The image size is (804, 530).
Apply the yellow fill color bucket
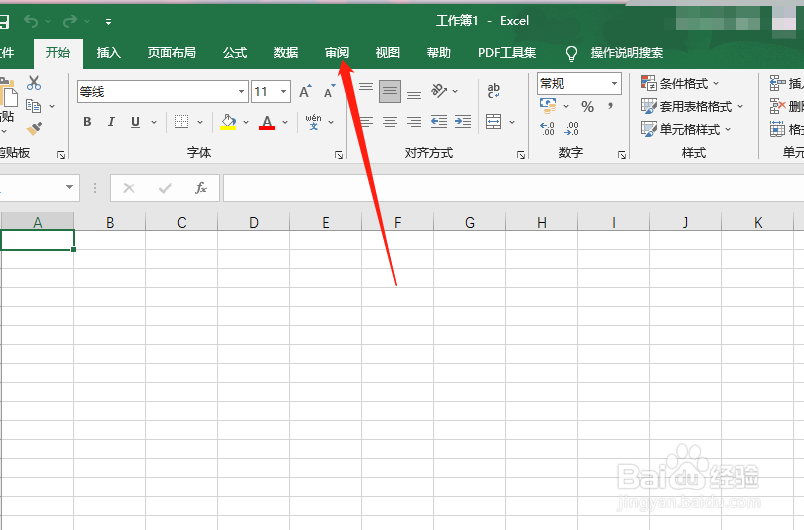point(228,122)
